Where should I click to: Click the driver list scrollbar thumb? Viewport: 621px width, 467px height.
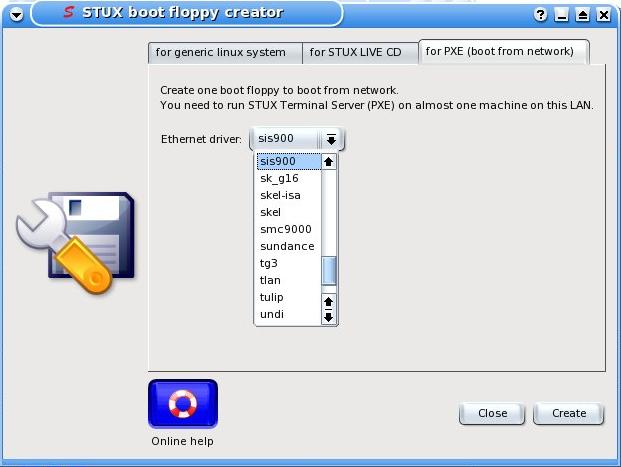click(328, 271)
